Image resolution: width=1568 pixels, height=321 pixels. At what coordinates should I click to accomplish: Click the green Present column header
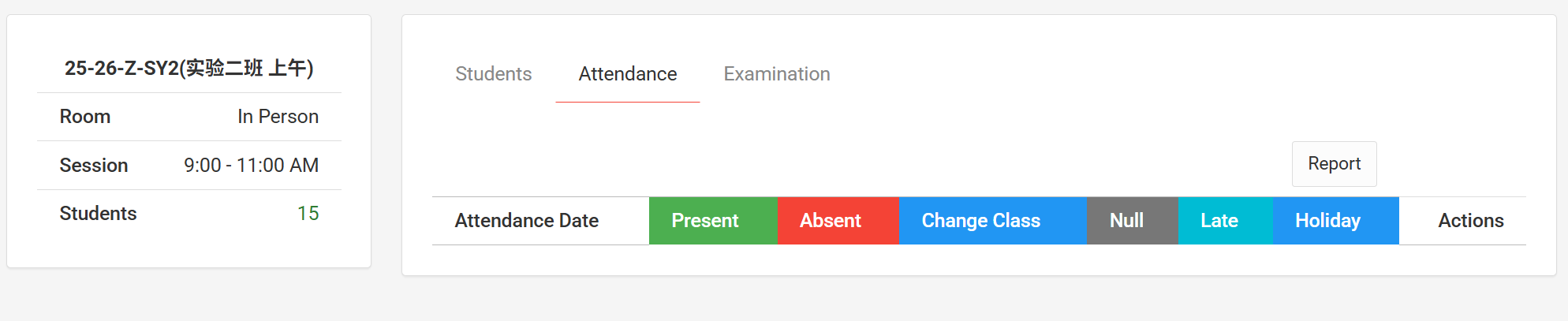tap(704, 221)
